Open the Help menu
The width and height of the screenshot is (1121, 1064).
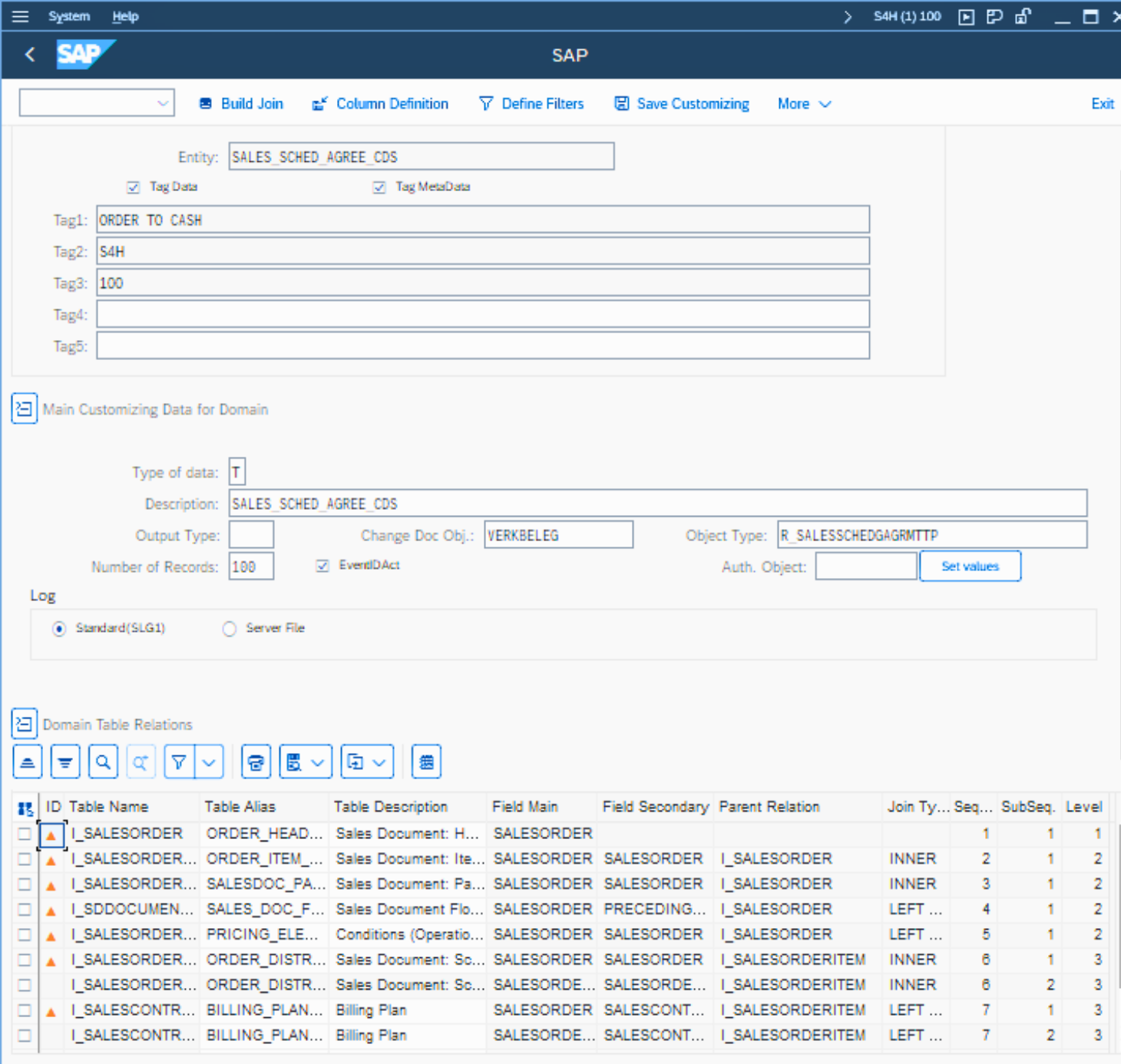pos(125,16)
